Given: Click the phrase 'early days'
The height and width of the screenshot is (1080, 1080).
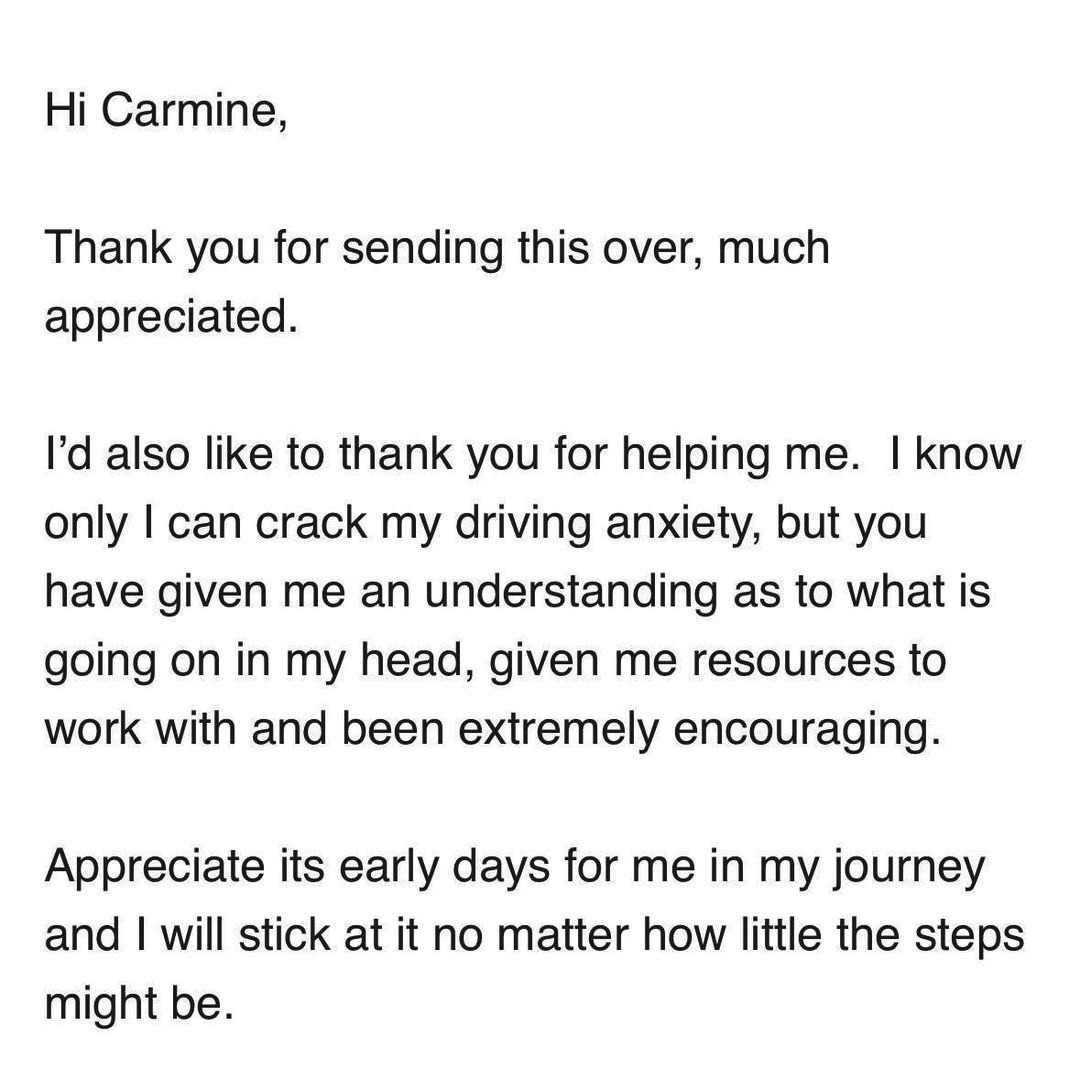Looking at the screenshot, I should click(x=445, y=866).
